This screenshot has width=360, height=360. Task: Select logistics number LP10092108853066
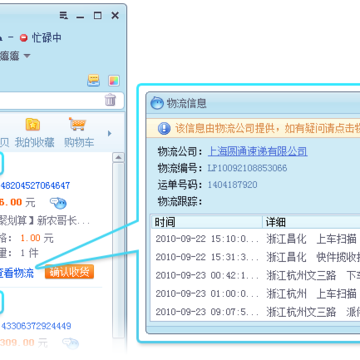(x=247, y=168)
